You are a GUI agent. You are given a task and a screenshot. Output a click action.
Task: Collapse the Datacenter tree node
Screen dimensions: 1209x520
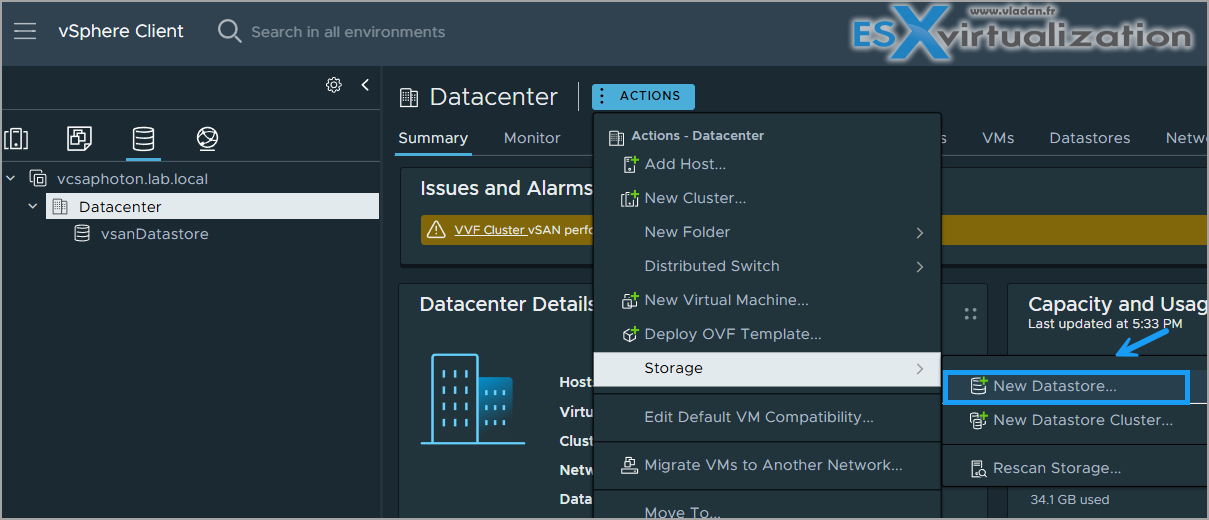pyautogui.click(x=33, y=207)
